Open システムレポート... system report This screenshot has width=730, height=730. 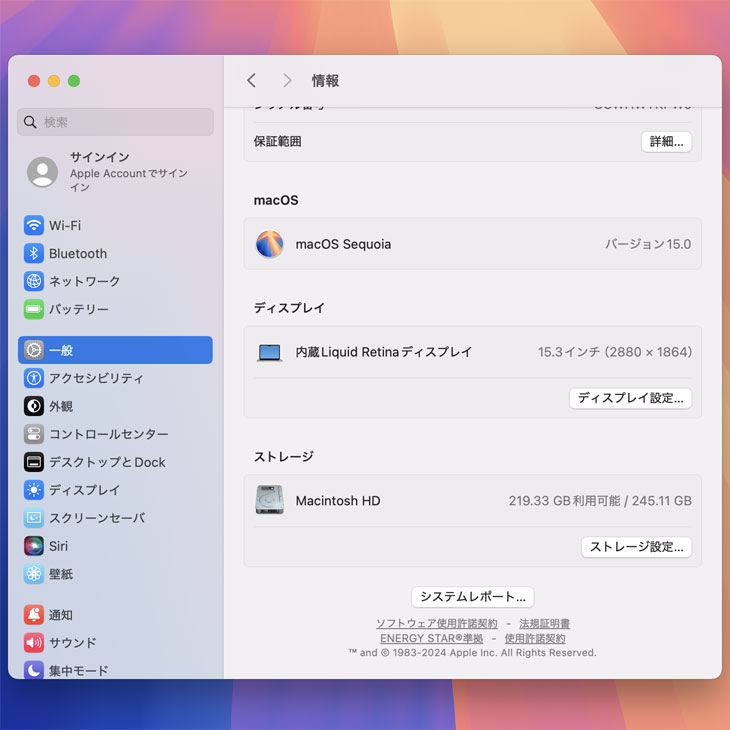tap(472, 597)
